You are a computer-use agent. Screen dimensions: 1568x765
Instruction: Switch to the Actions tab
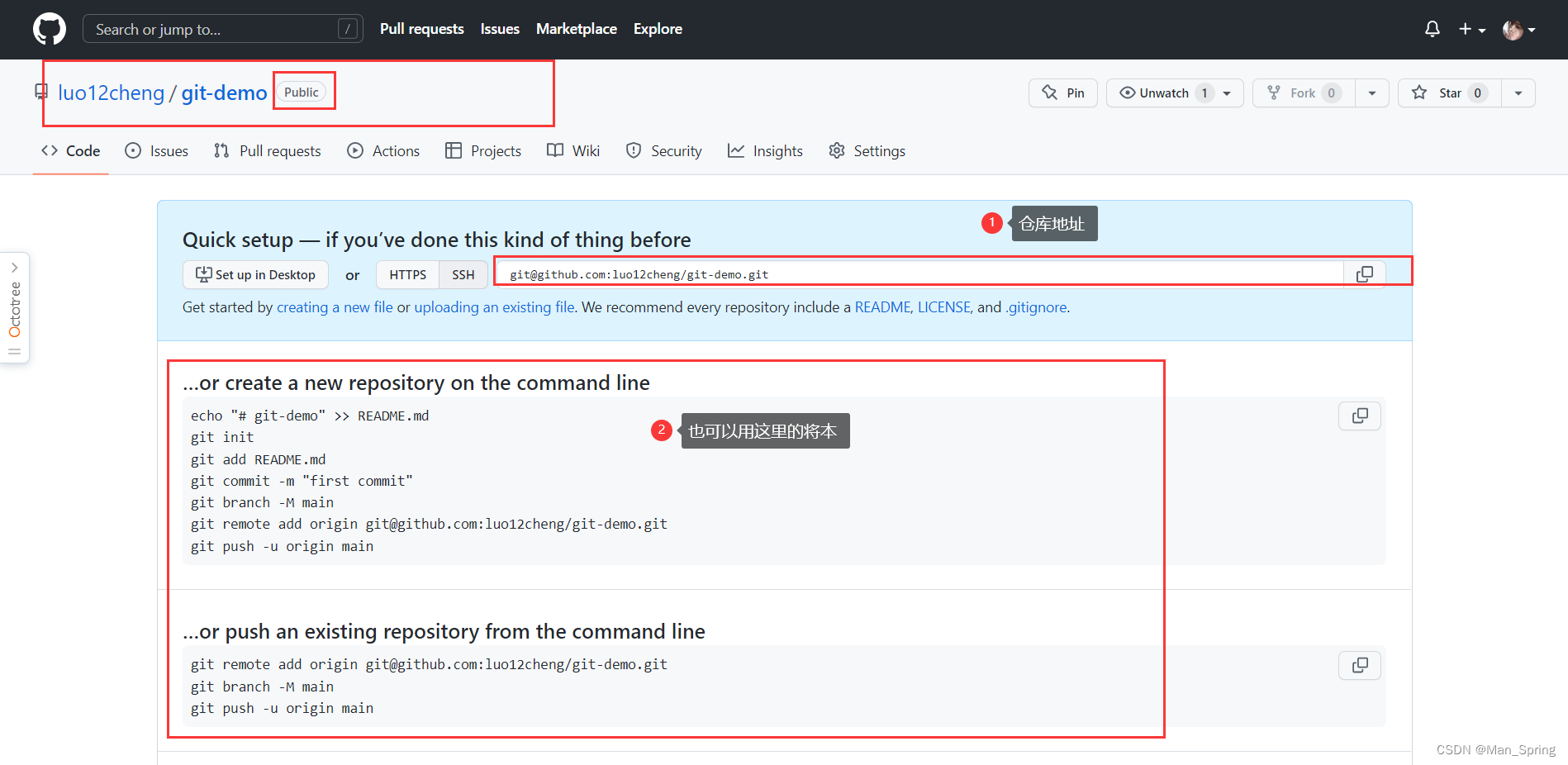click(383, 150)
